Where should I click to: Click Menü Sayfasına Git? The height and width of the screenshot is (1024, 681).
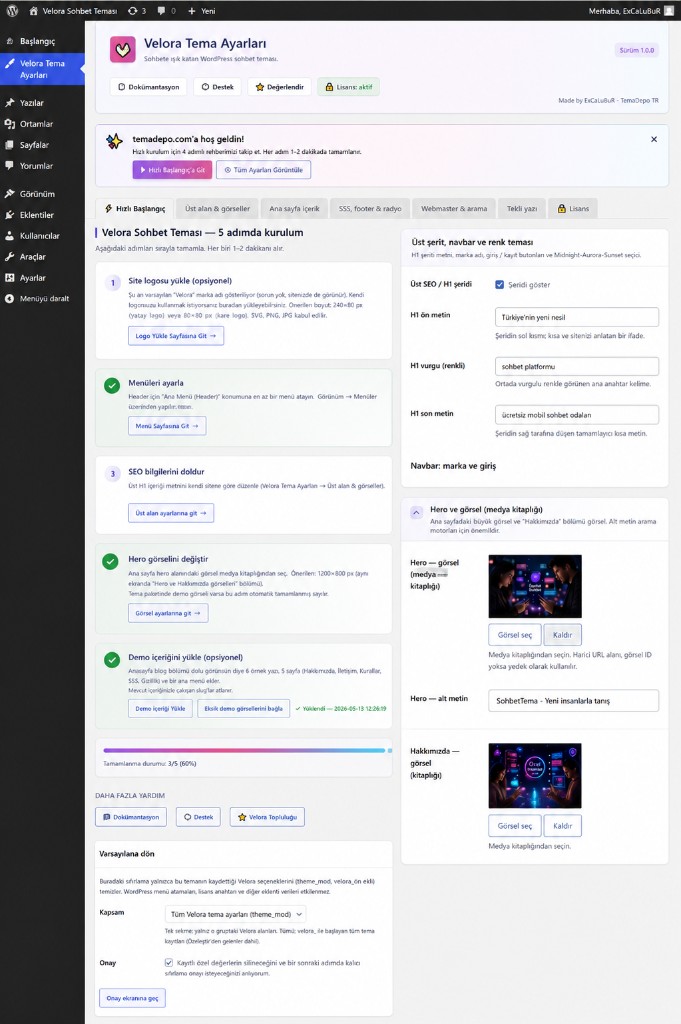167,426
